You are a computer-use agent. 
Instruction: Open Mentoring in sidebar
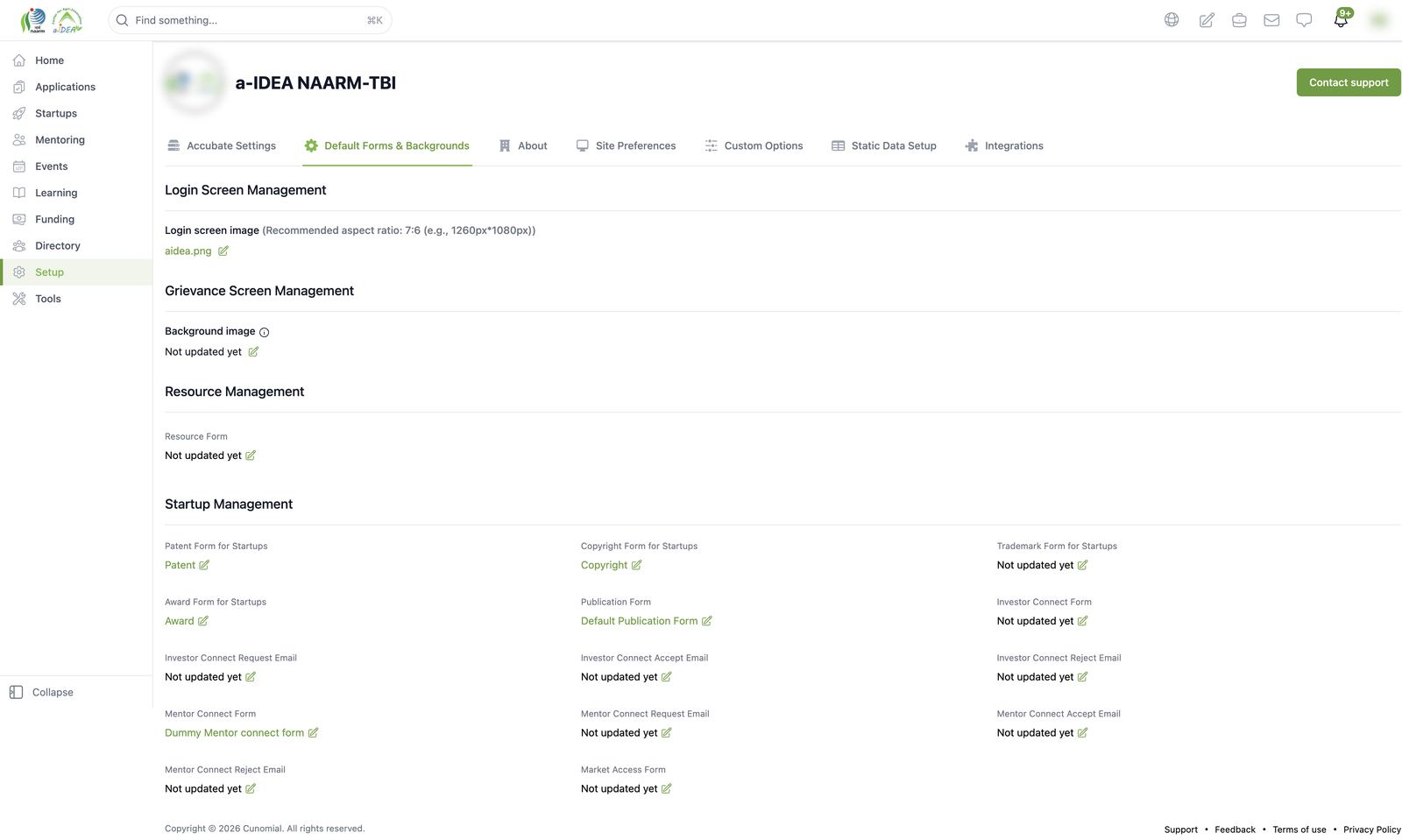pos(76,140)
